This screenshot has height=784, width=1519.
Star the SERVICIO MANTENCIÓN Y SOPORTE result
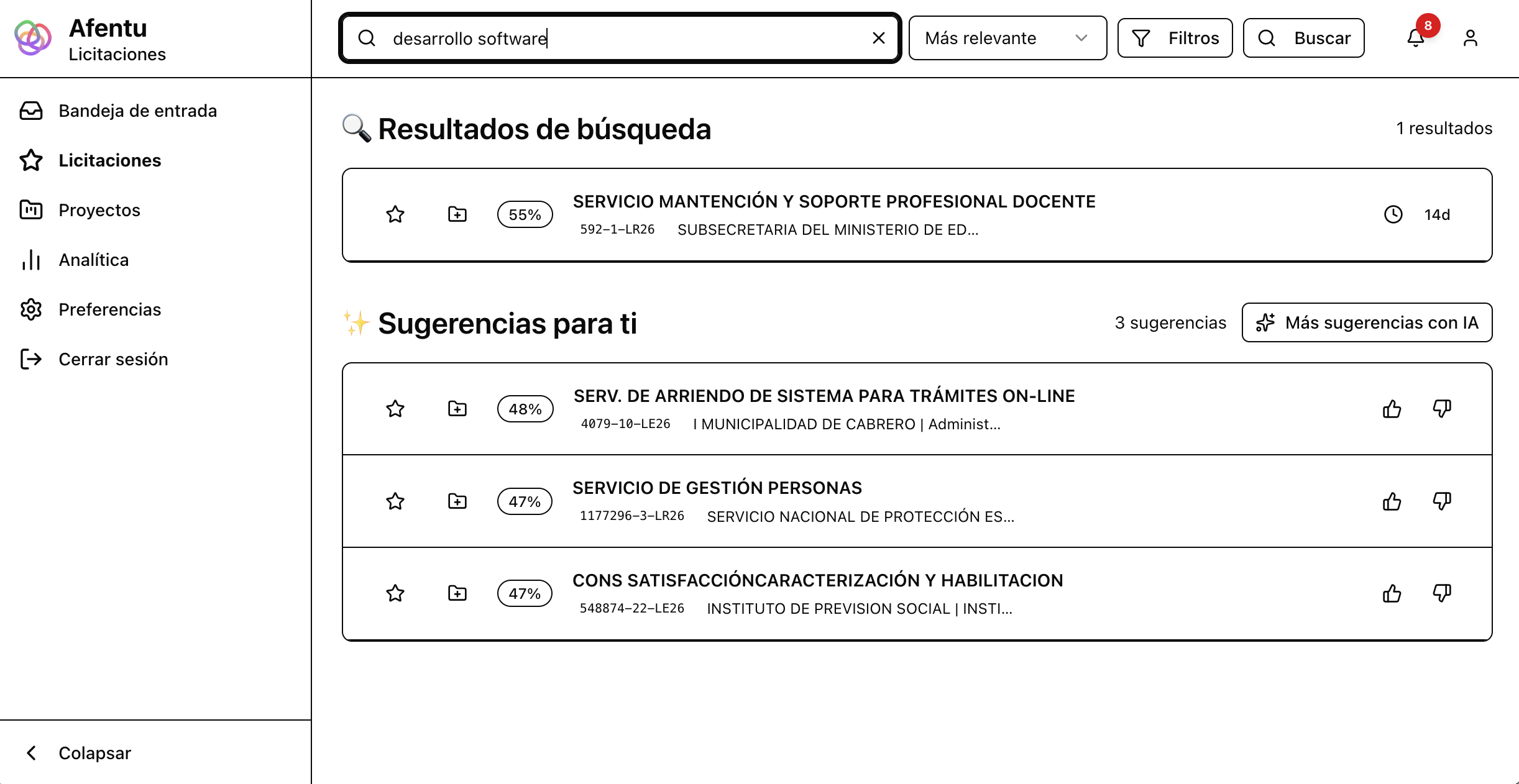click(395, 214)
